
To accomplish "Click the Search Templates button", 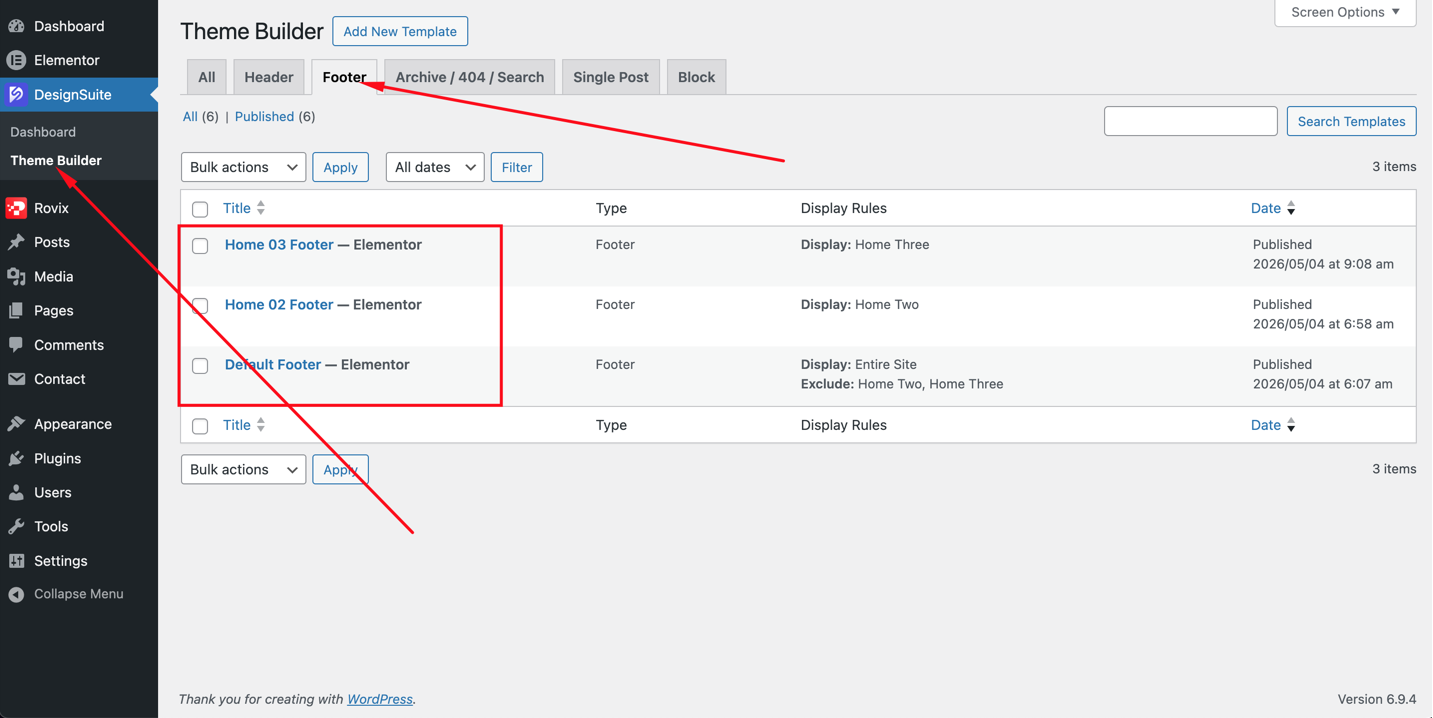I will click(1351, 121).
